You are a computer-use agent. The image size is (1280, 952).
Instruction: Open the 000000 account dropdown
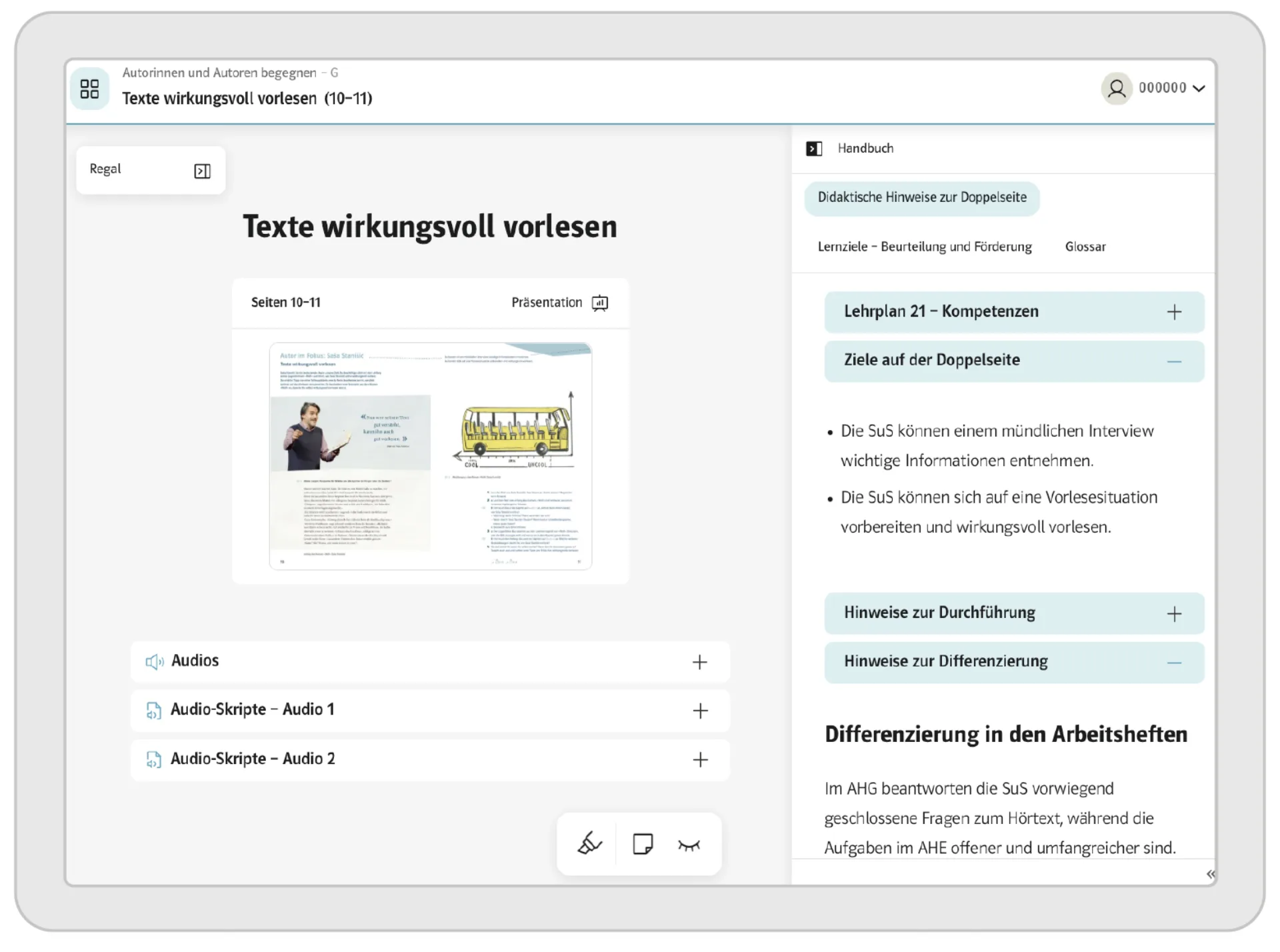(1172, 88)
